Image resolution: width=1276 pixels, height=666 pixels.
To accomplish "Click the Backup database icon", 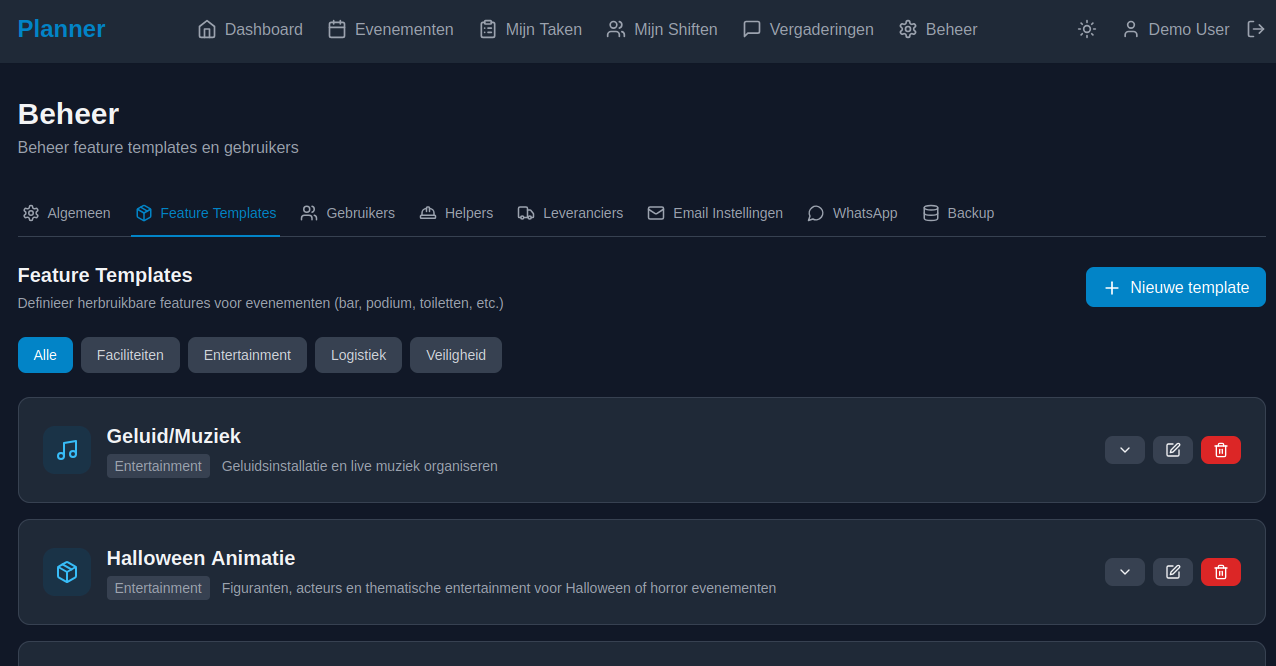I will click(x=931, y=213).
